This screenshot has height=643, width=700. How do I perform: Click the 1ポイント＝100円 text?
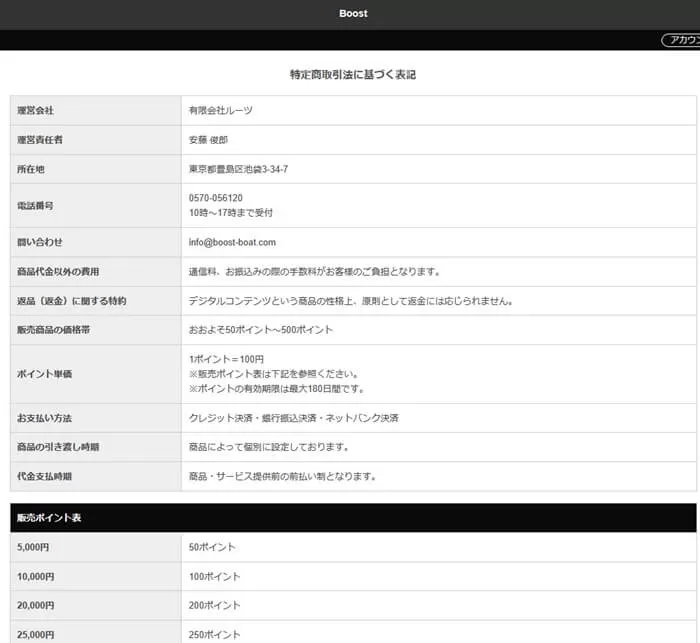(226, 359)
